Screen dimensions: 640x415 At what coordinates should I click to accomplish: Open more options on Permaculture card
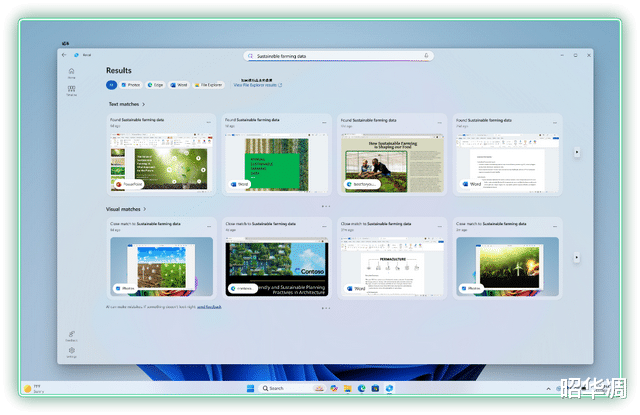tap(440, 226)
